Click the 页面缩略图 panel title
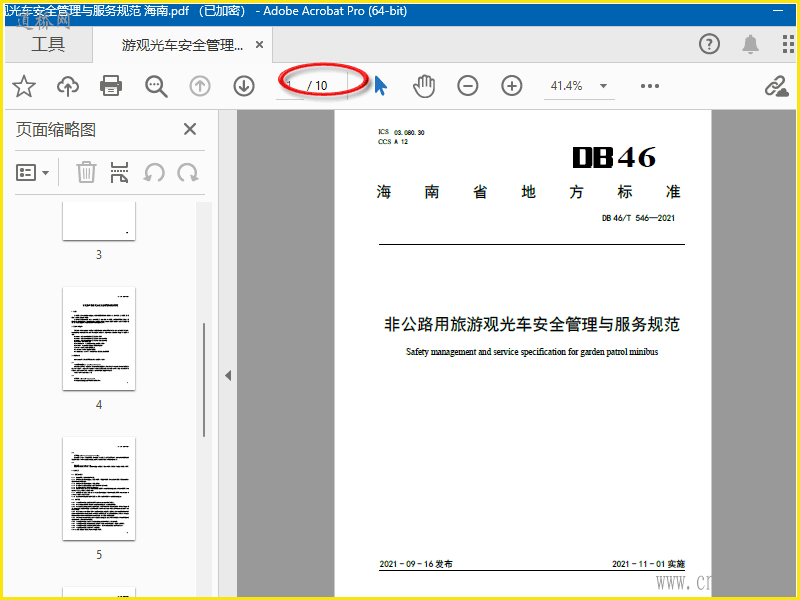This screenshot has height=600, width=800. (x=56, y=130)
